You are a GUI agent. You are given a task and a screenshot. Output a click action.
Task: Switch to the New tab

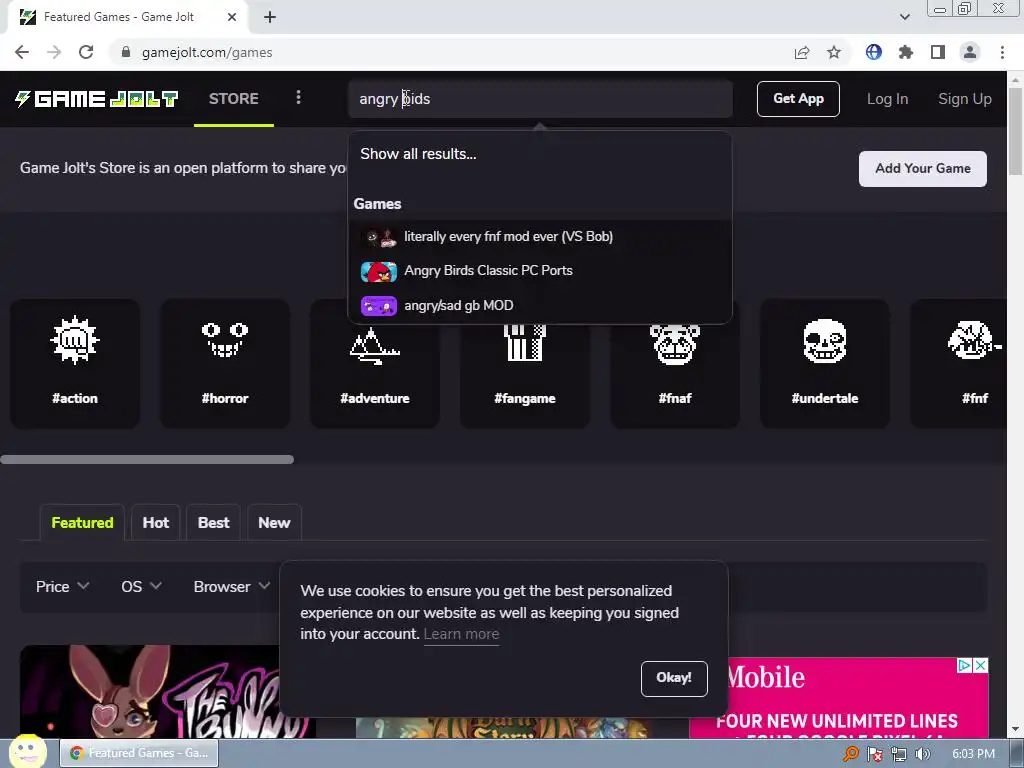tap(274, 522)
